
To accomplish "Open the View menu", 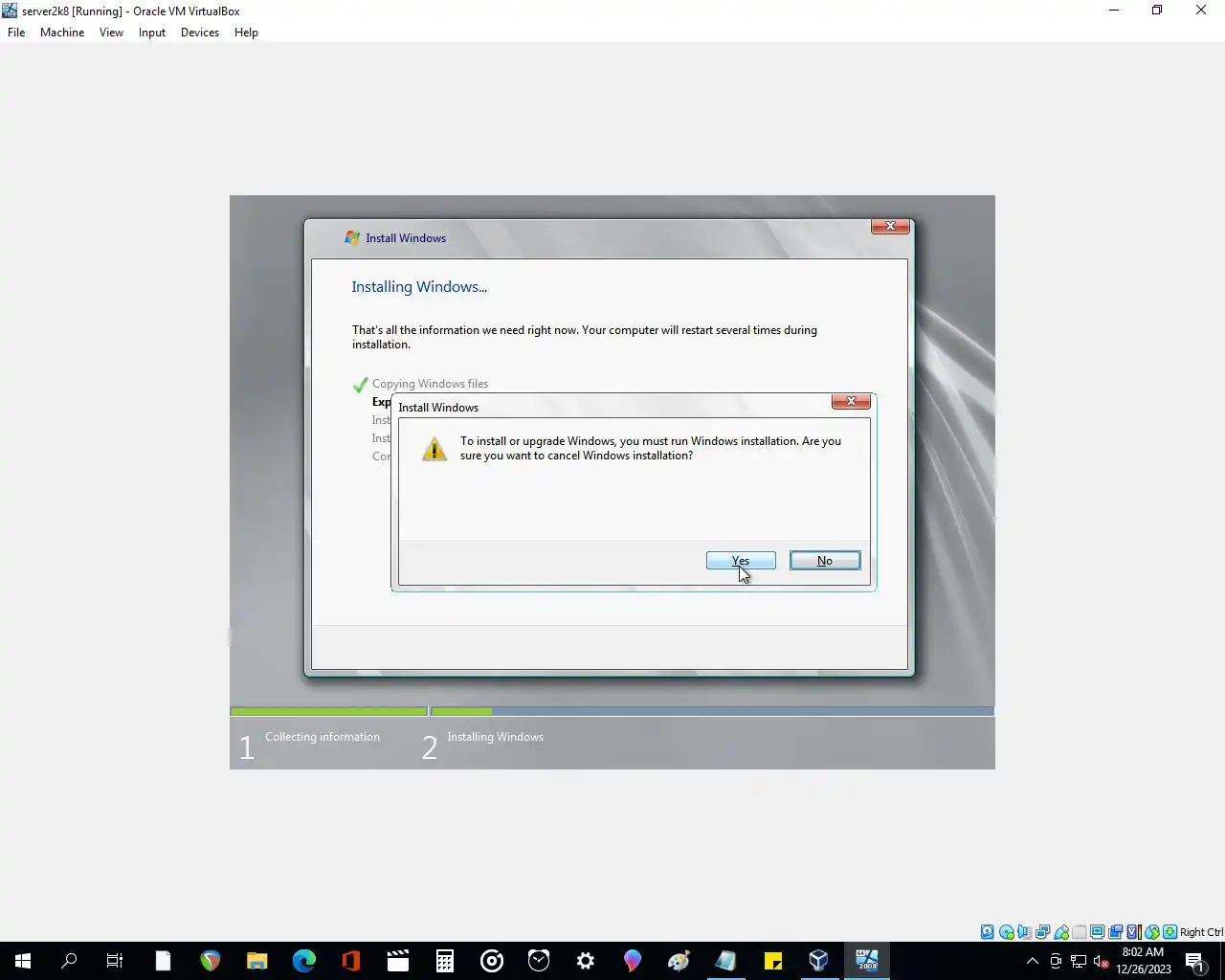I will click(111, 33).
